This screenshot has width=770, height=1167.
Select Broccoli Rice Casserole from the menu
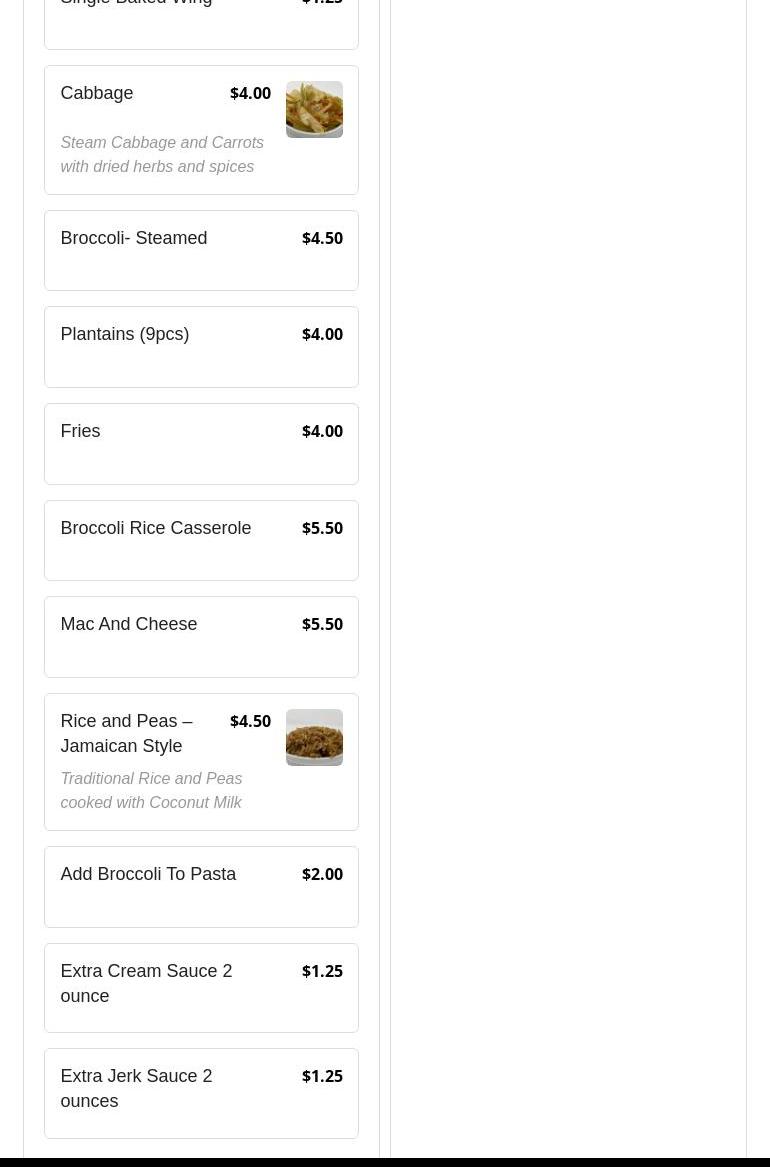[156, 528]
